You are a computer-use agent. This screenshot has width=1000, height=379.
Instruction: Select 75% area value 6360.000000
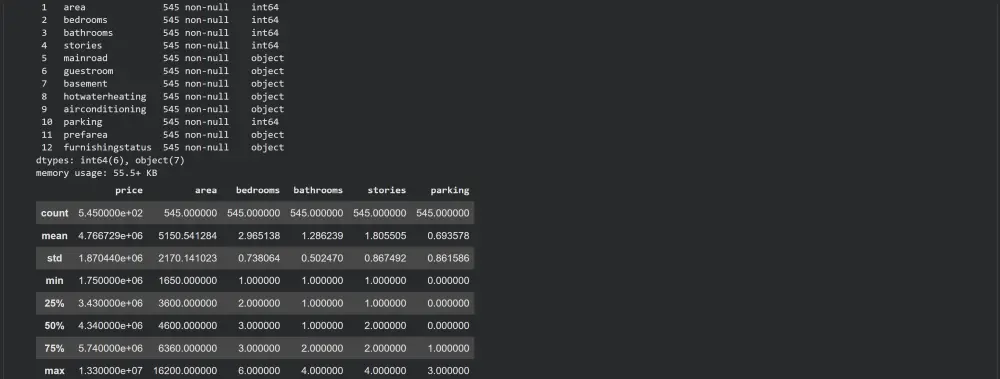pos(188,348)
